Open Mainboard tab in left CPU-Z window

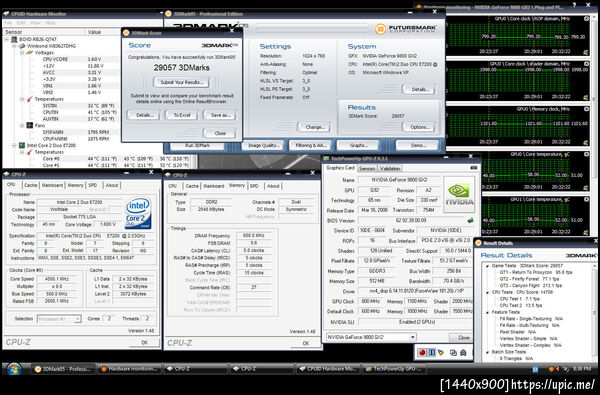tap(52, 185)
